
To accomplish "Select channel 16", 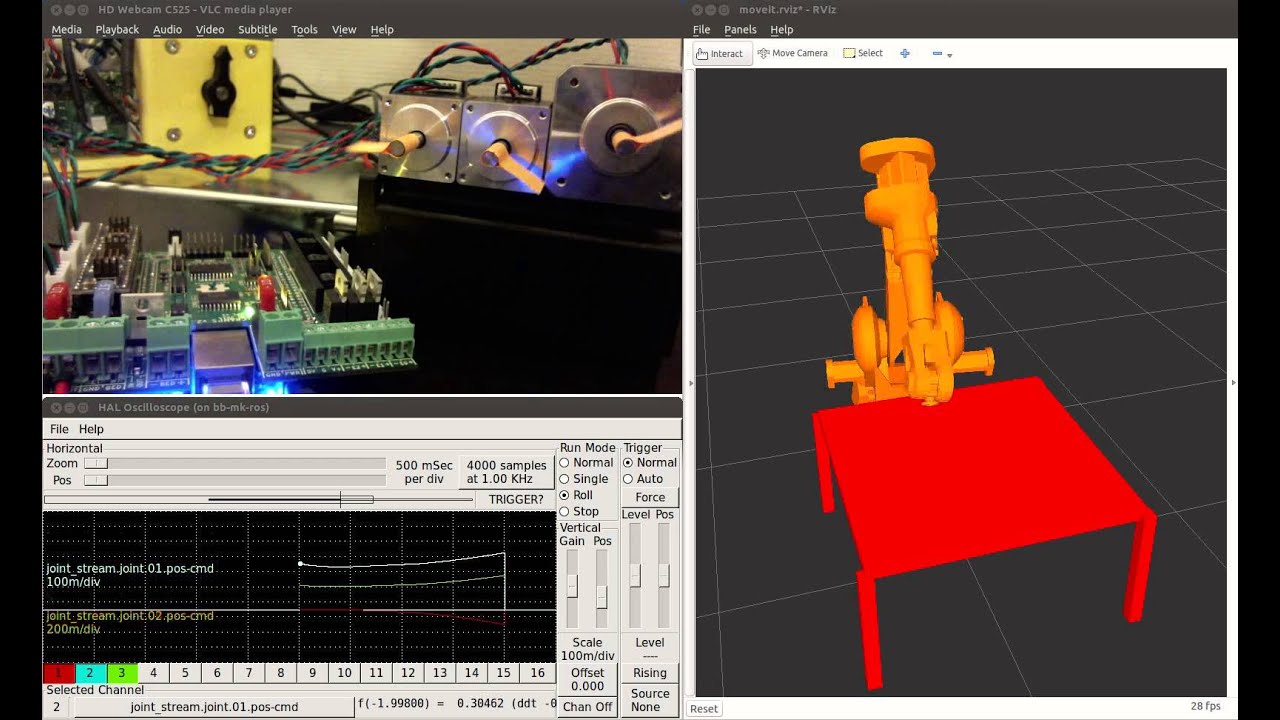I will point(537,674).
